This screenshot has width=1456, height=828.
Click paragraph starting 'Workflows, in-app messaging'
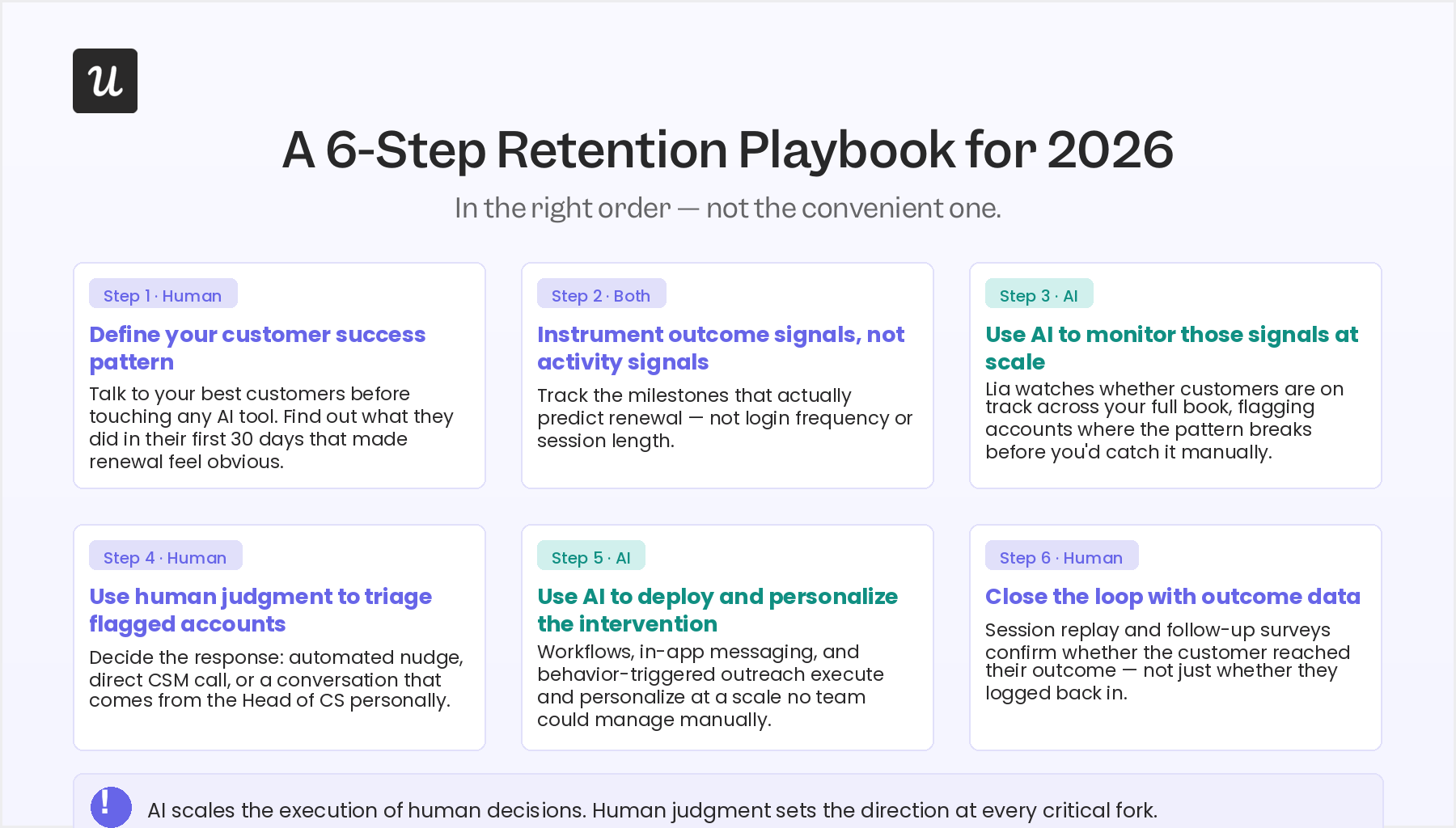[710, 686]
